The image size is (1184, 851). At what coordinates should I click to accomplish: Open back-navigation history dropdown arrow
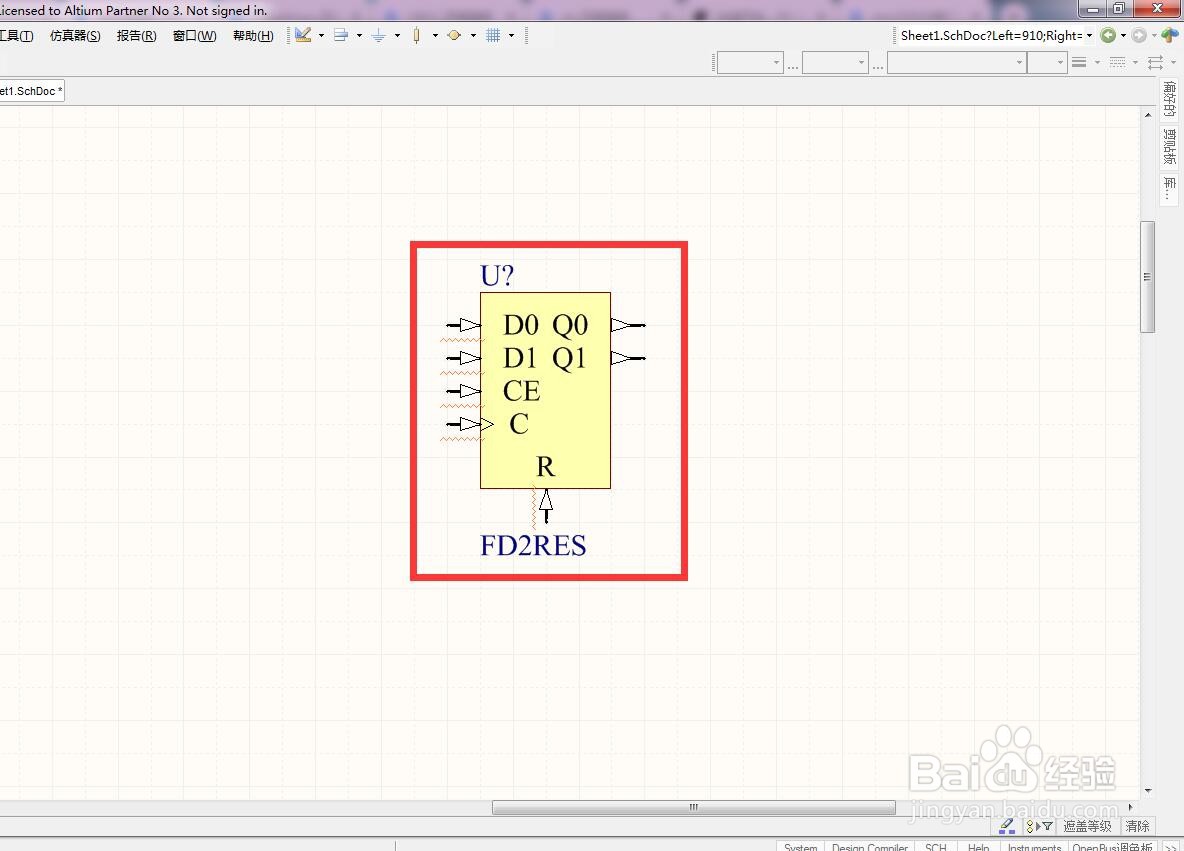(1124, 35)
